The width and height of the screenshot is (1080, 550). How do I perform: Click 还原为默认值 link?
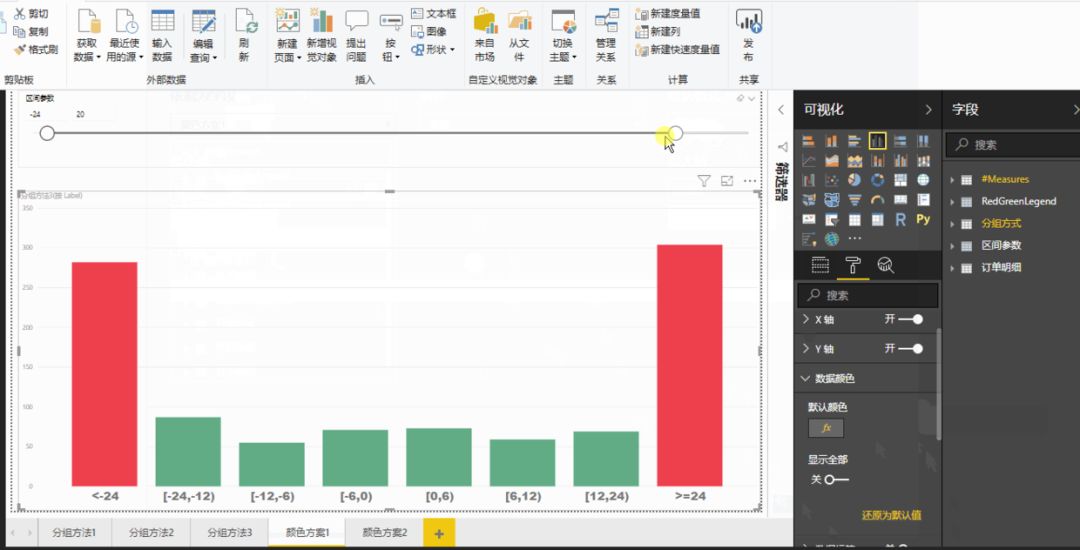891,515
